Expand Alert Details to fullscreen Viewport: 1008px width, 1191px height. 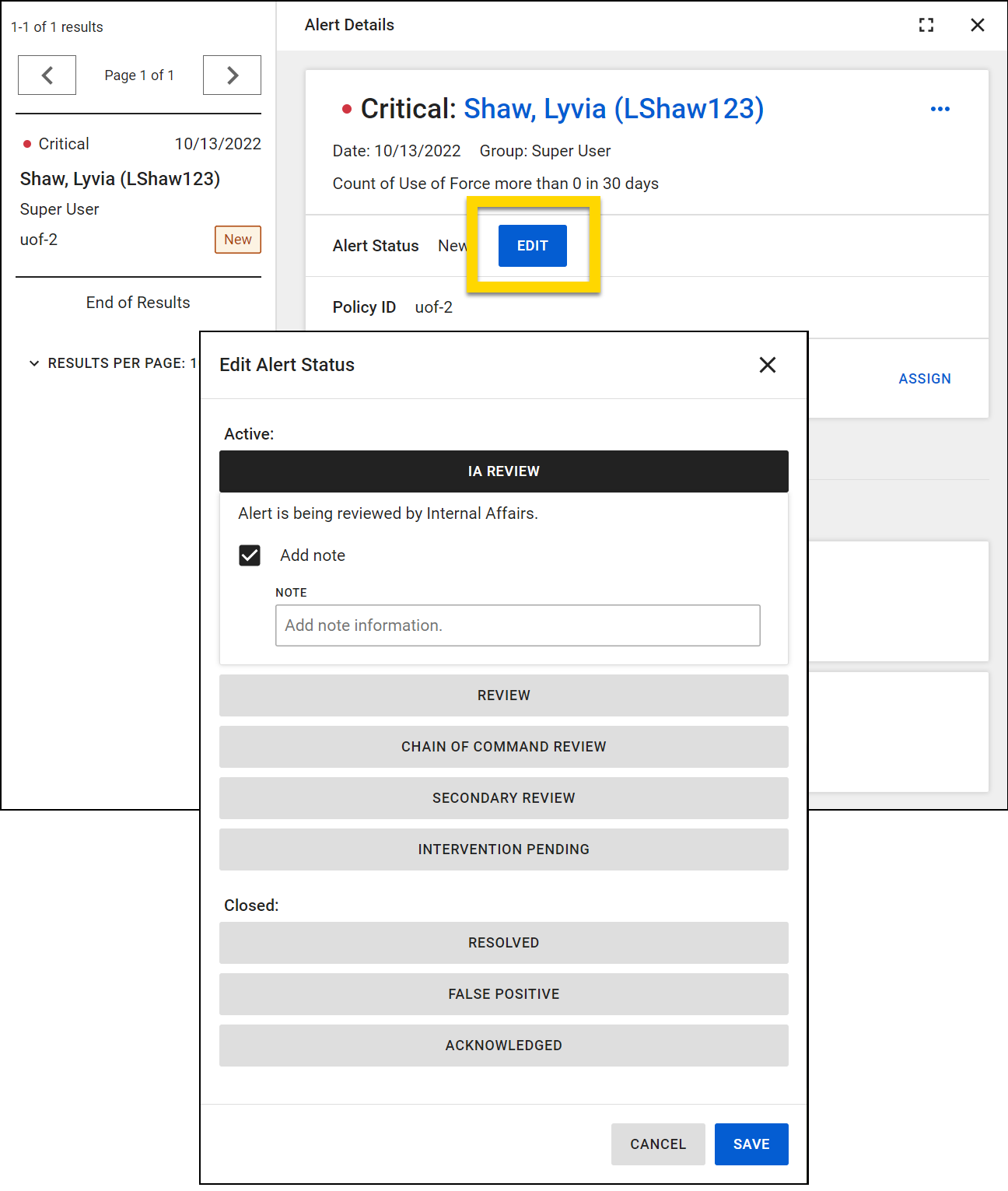[926, 25]
